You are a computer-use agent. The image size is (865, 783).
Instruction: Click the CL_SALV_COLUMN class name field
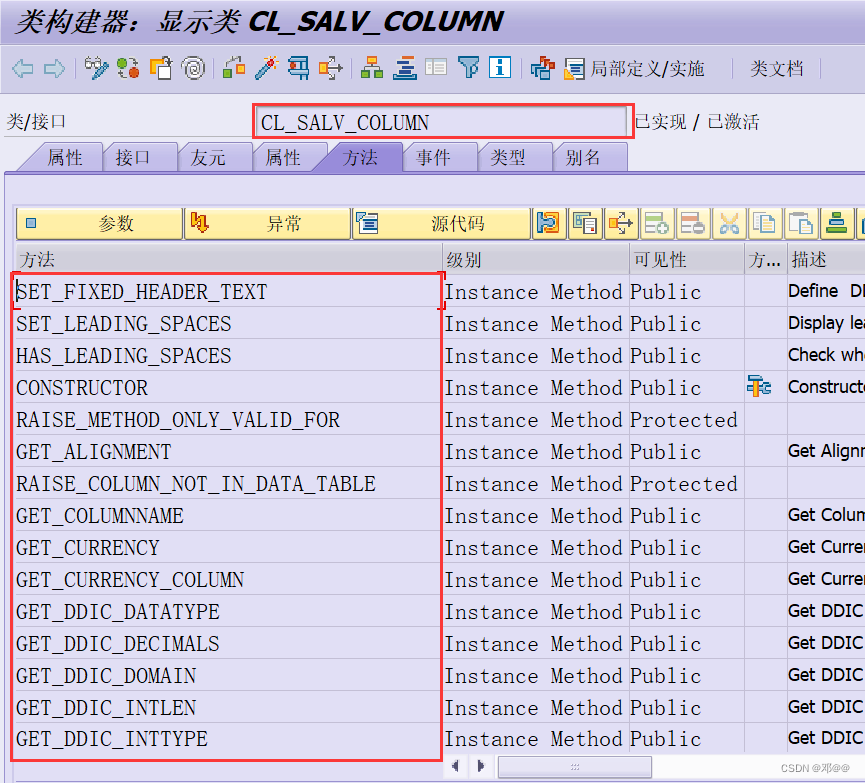click(440, 120)
